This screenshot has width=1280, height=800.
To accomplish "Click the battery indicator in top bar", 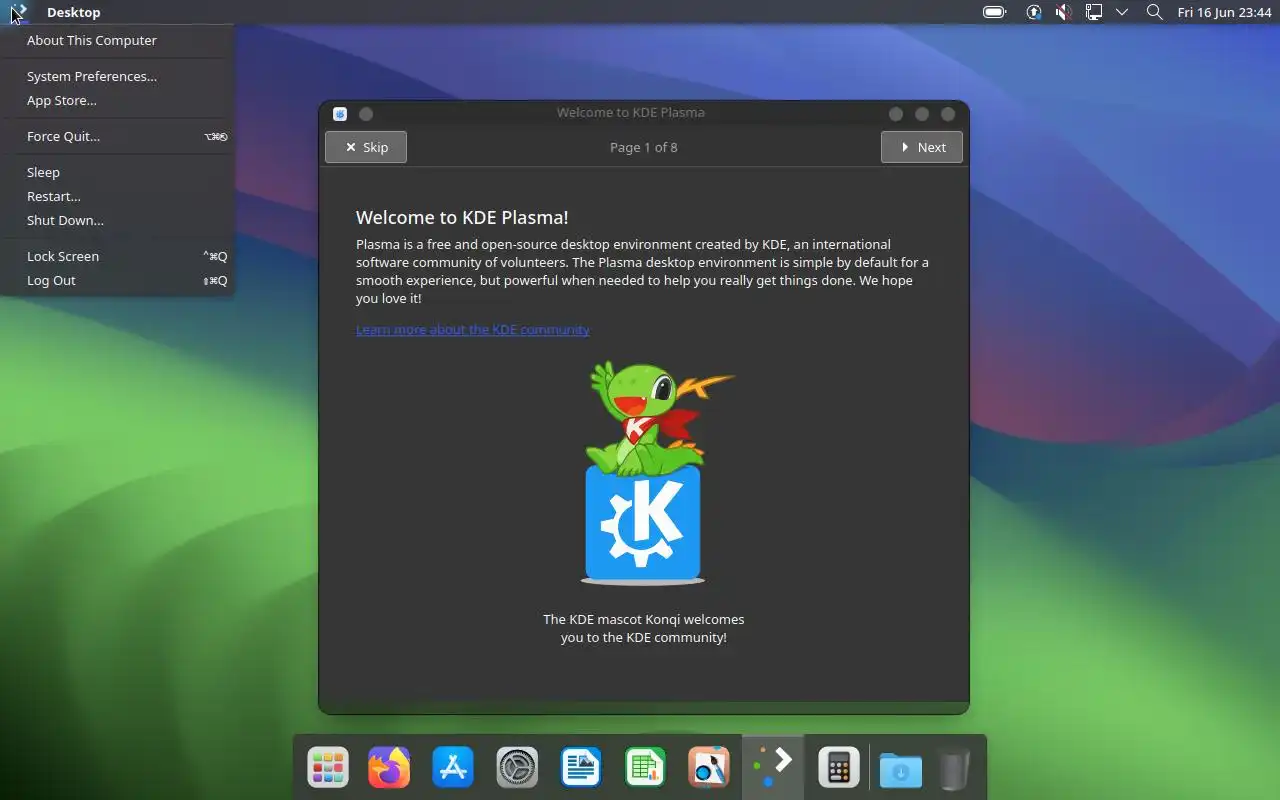I will click(994, 12).
